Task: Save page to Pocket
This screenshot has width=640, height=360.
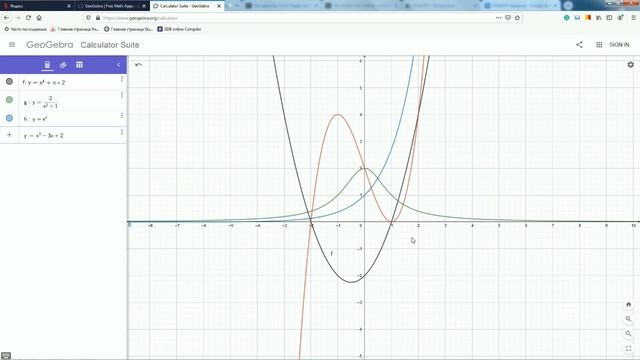Action: coord(508,18)
